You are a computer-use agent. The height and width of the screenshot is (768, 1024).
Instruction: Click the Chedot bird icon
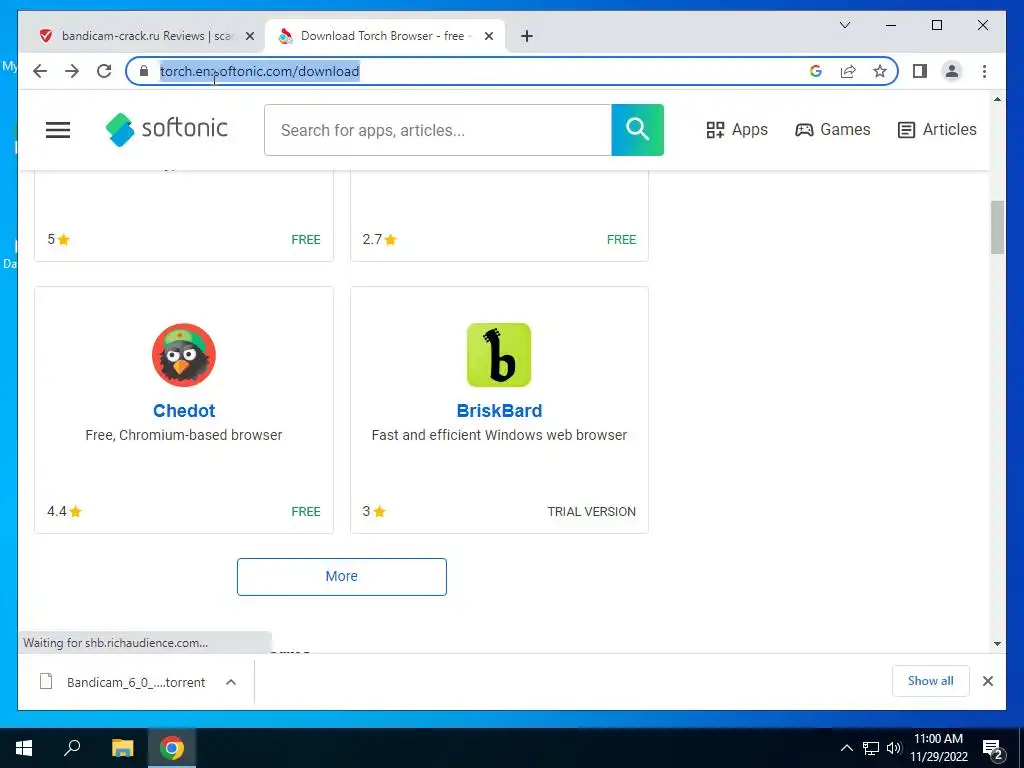point(184,355)
